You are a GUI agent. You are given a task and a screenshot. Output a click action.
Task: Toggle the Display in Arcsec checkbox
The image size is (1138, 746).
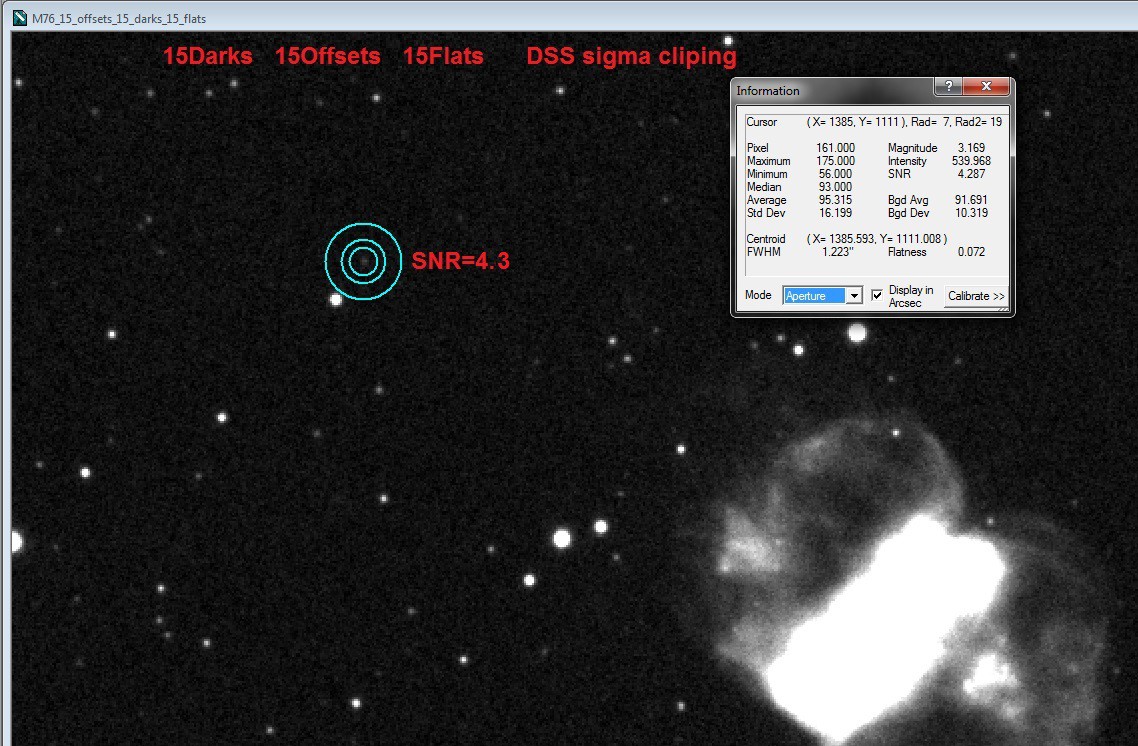[877, 293]
